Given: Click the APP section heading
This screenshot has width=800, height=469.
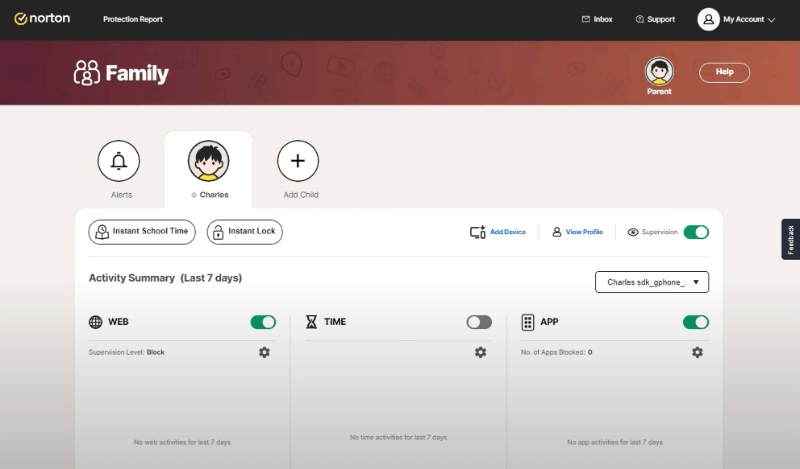Looking at the screenshot, I should [x=549, y=322].
